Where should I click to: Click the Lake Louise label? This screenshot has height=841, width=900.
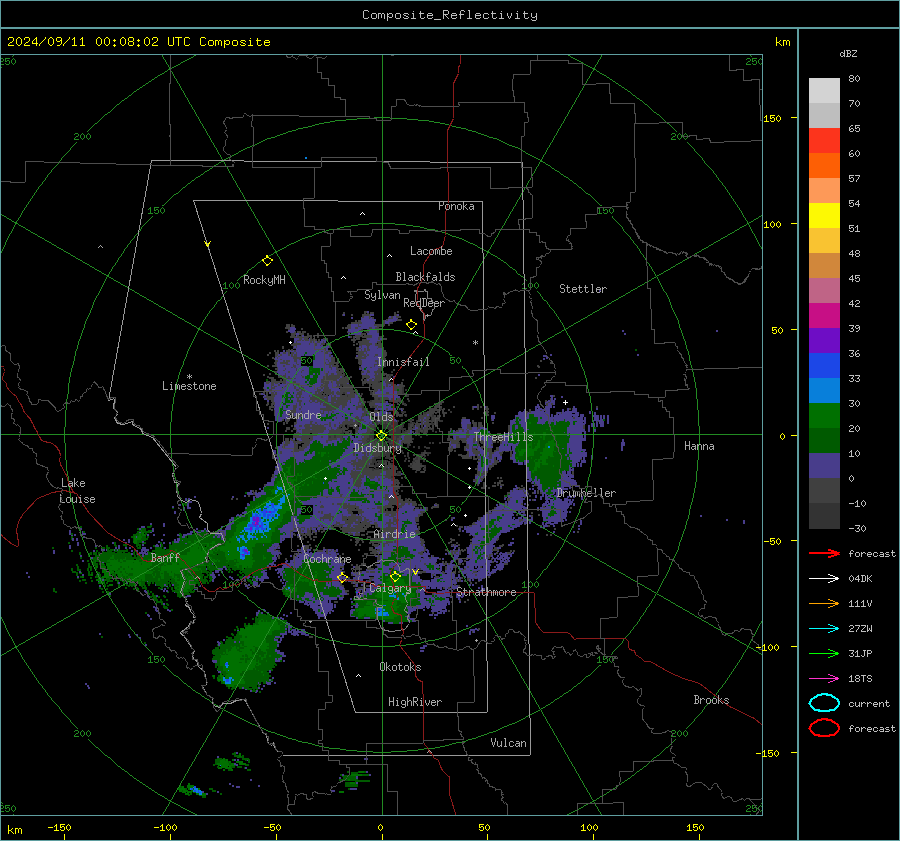coord(77,491)
